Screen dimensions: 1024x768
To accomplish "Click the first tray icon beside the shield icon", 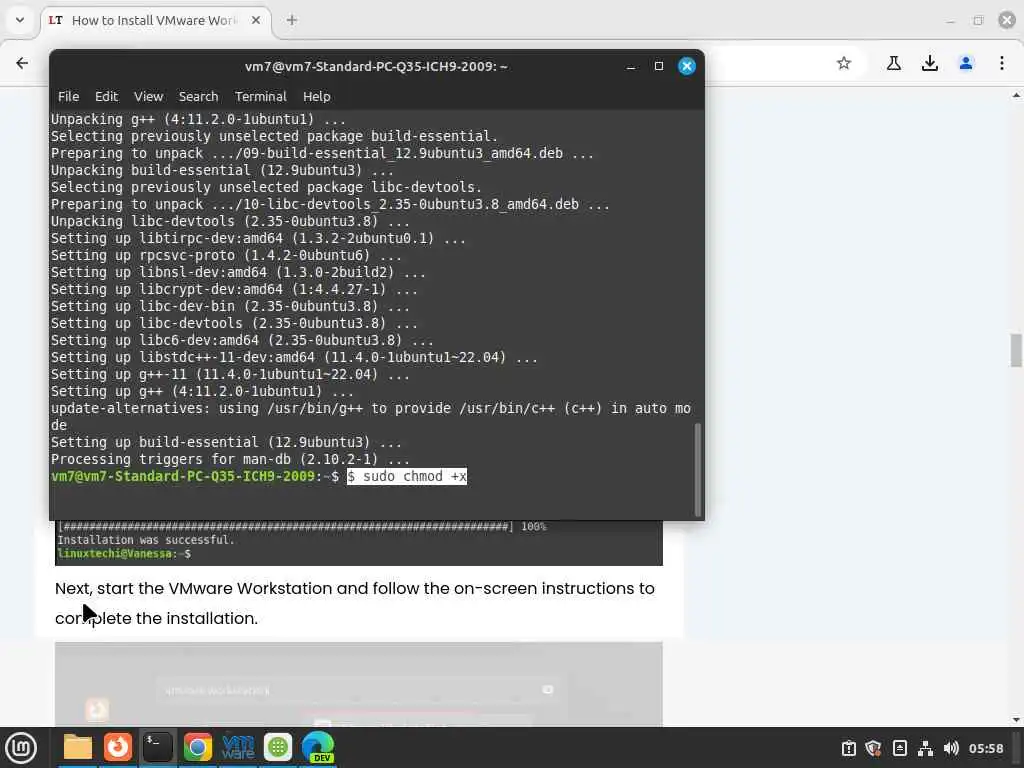I will pyautogui.click(x=848, y=748).
